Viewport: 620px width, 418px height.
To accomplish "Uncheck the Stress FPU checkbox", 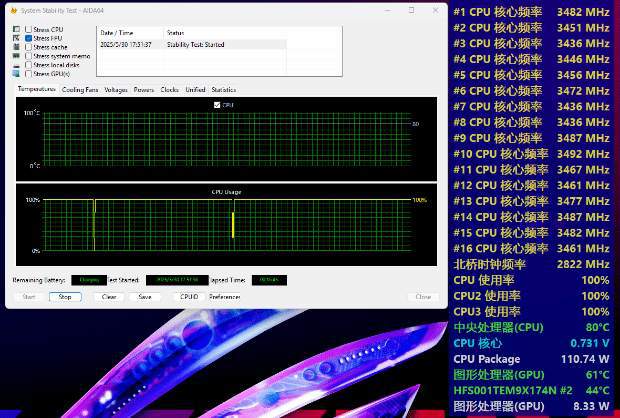I will [x=28, y=38].
